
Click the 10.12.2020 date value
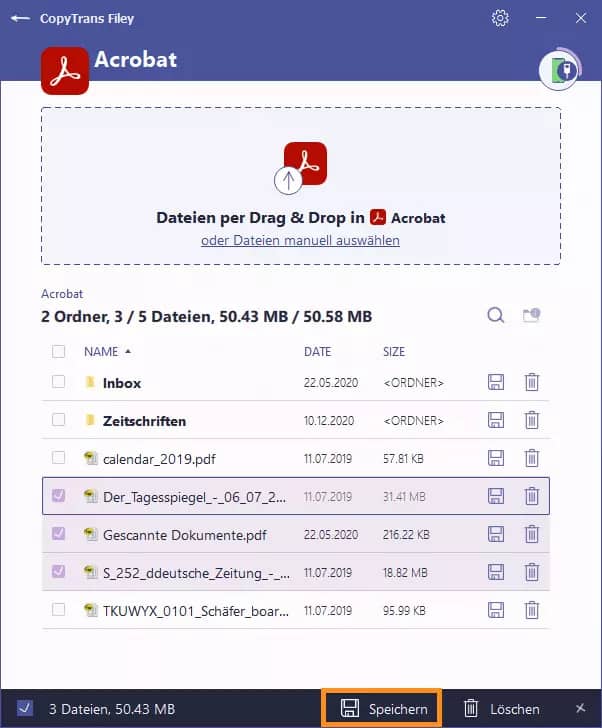pos(329,421)
